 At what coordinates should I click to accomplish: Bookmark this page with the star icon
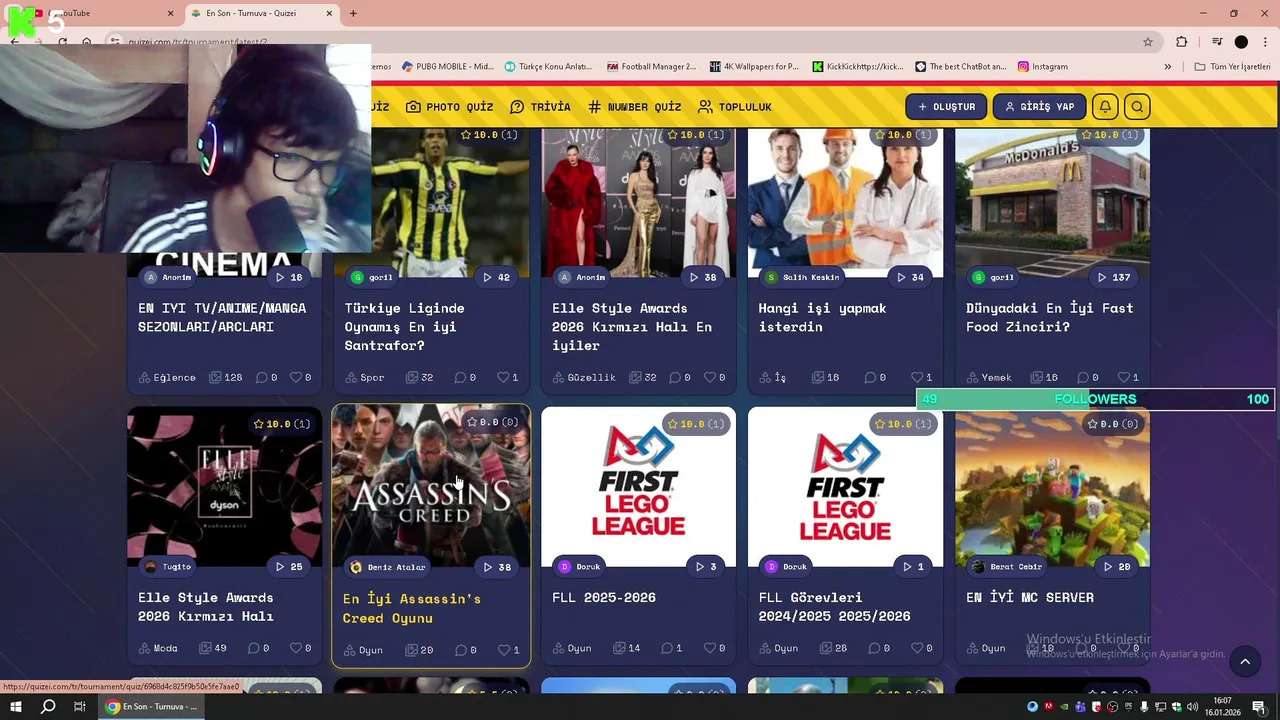1148,42
